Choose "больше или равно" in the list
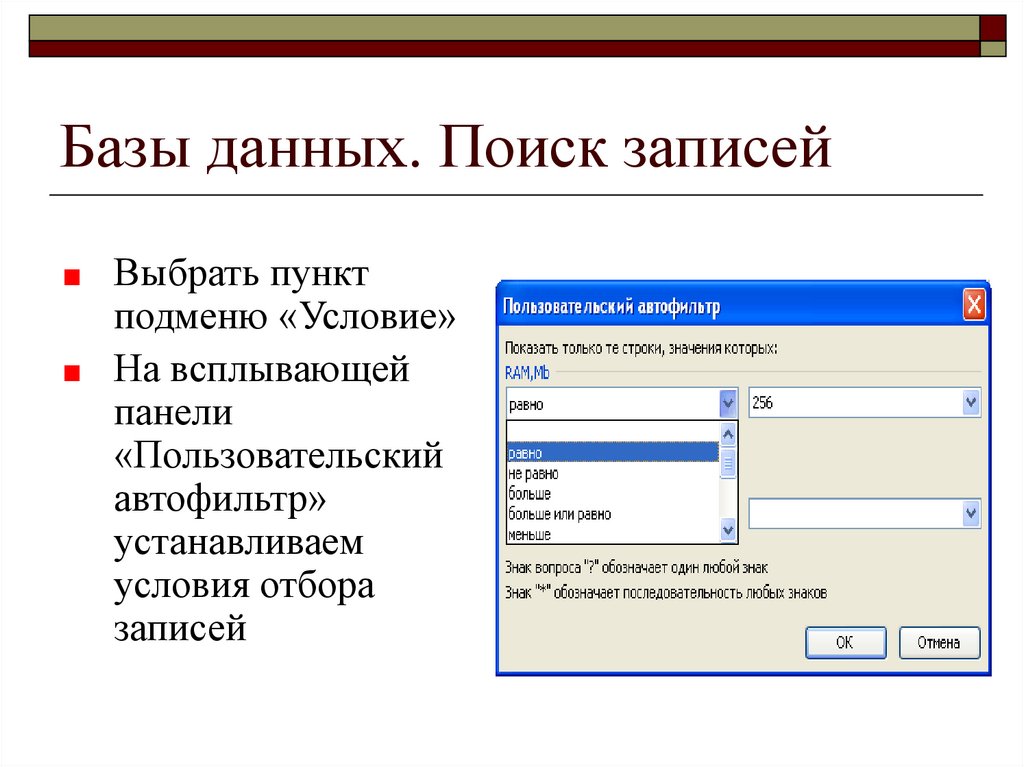The height and width of the screenshot is (767, 1024). (x=613, y=514)
